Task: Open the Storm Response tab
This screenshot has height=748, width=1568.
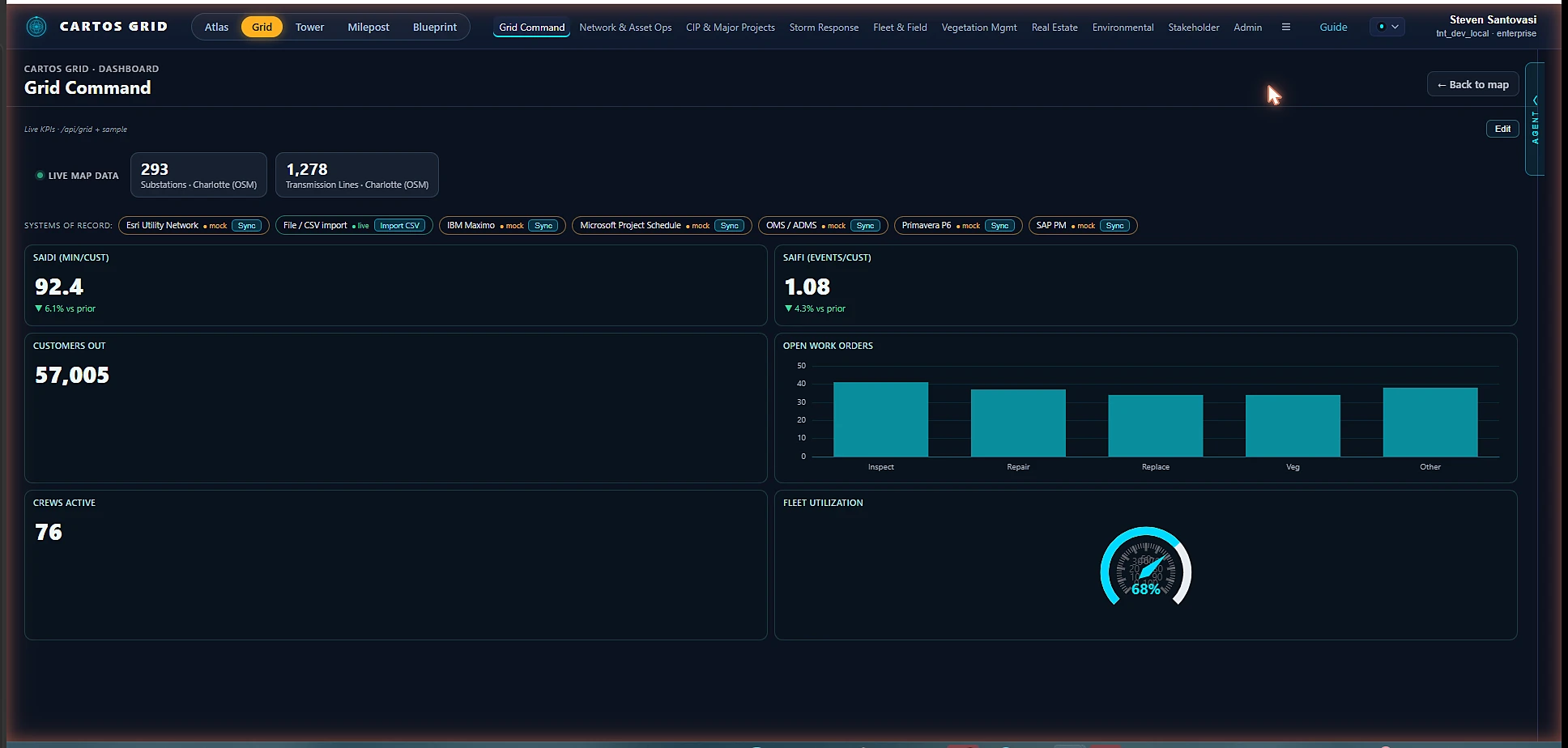Action: tap(824, 28)
